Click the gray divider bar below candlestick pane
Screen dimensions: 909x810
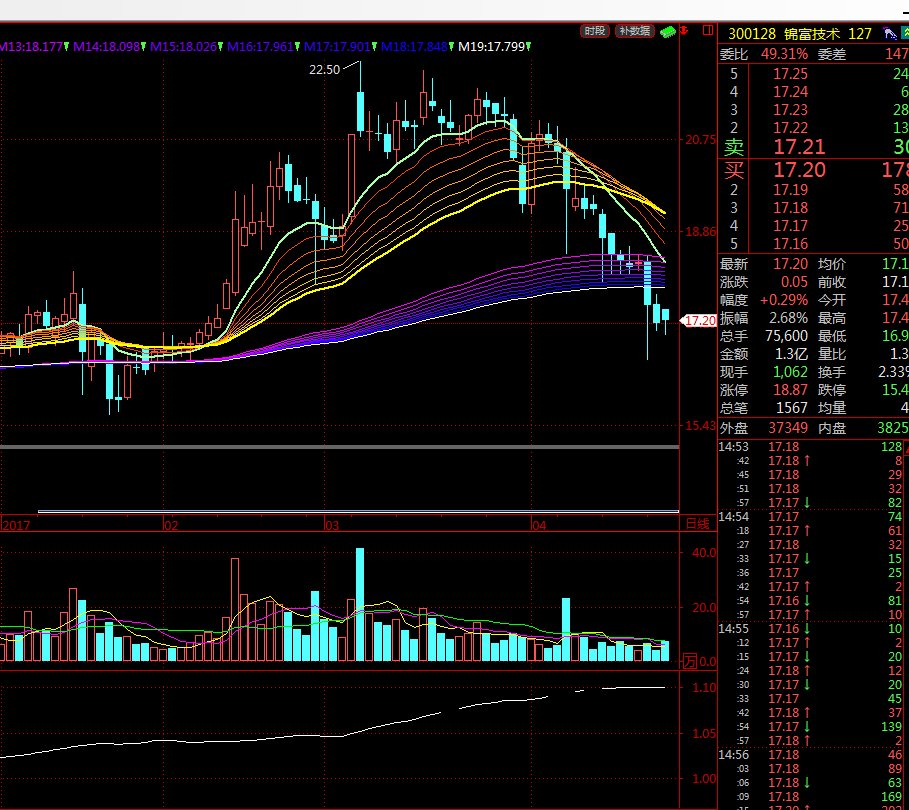click(339, 447)
